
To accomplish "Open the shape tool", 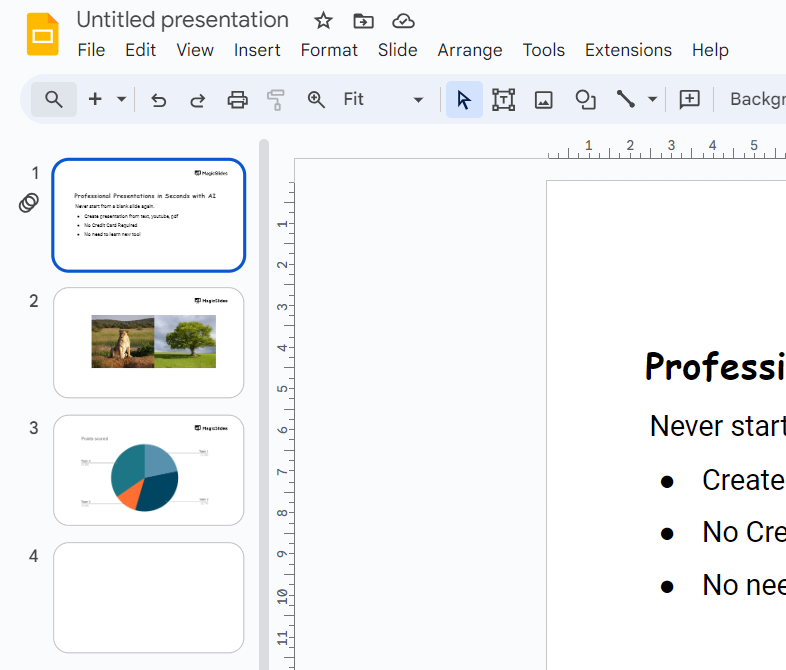I will pyautogui.click(x=585, y=99).
